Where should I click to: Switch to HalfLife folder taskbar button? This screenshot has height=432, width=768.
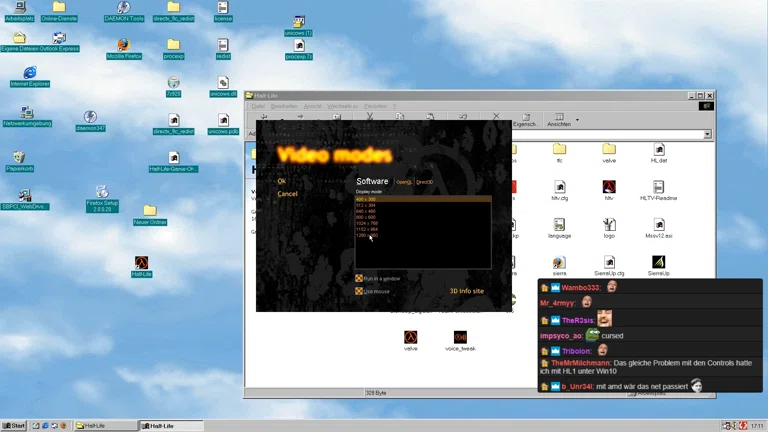tap(105, 426)
